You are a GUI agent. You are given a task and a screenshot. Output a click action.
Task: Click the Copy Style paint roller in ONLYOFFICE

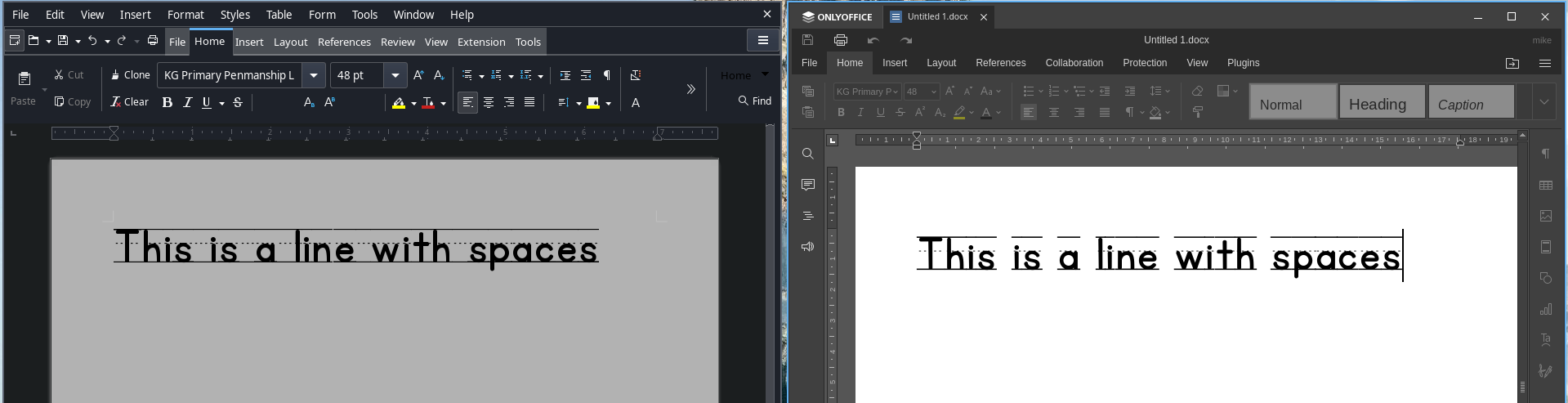(1197, 112)
